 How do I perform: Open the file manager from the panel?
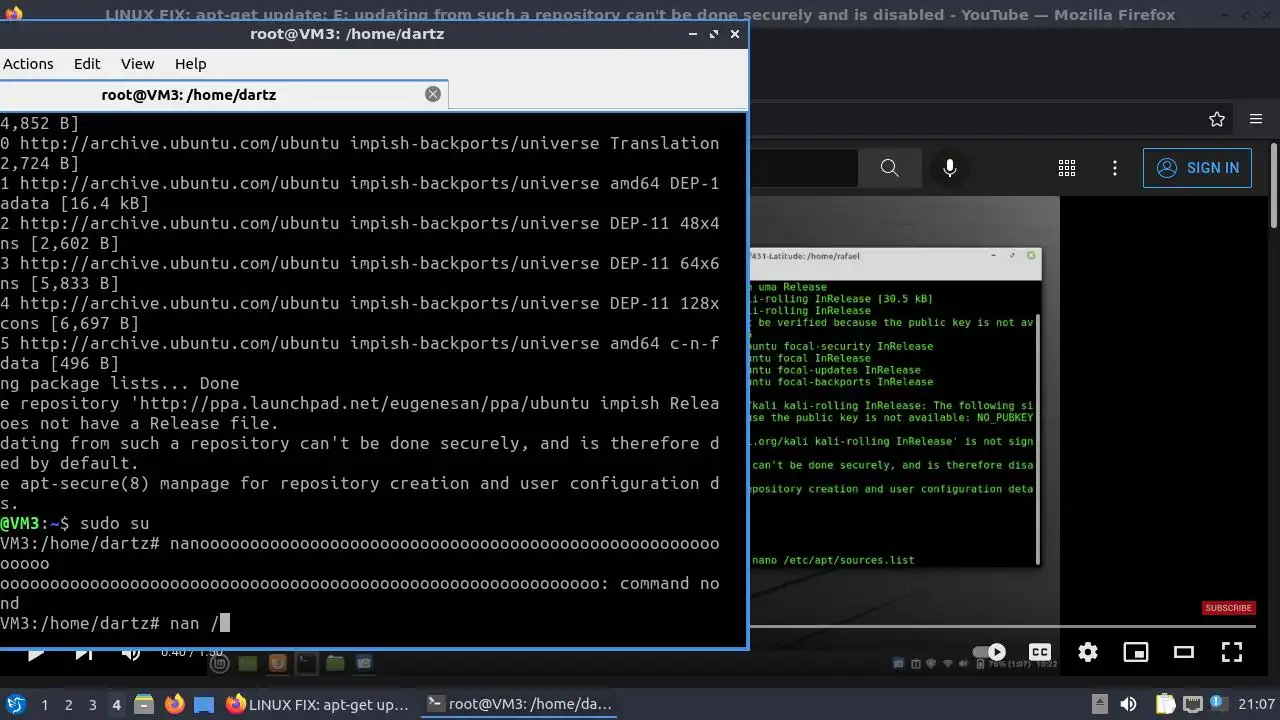click(143, 704)
